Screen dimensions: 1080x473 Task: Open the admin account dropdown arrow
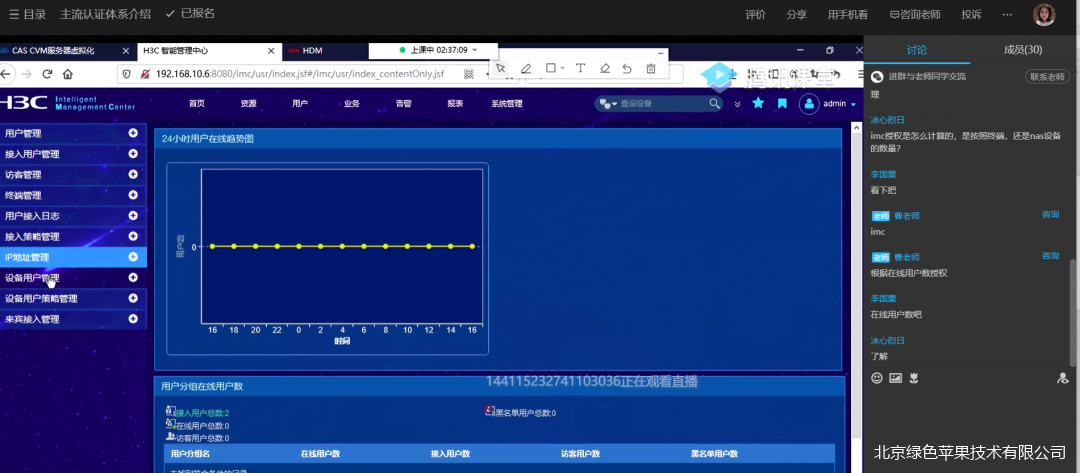point(853,104)
